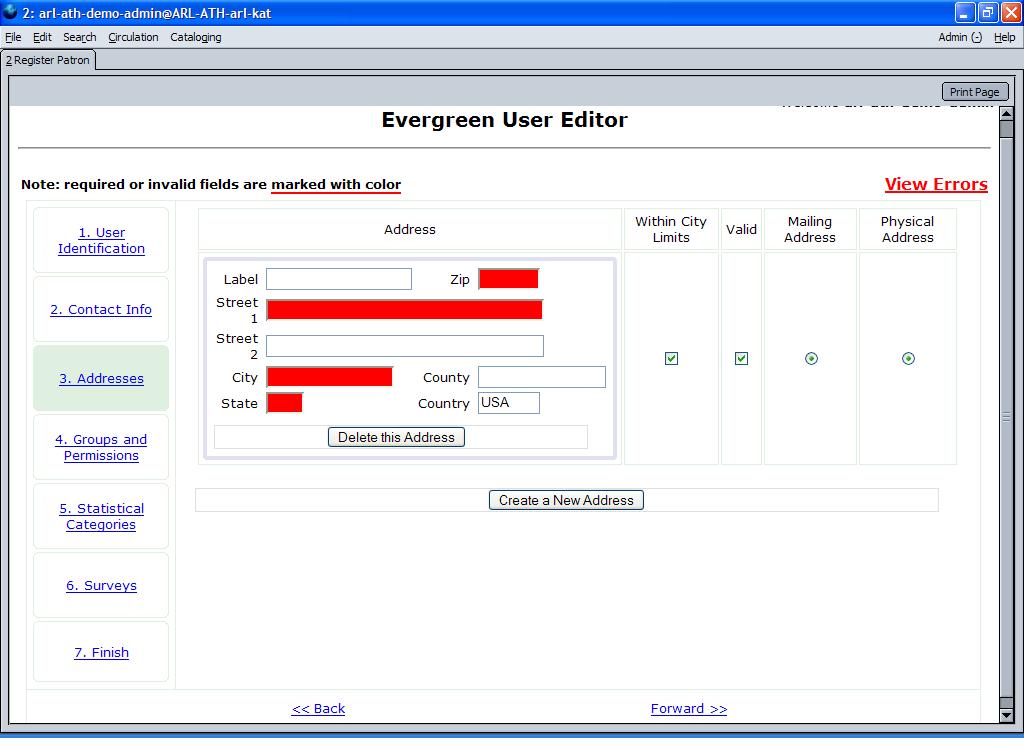Select the Mailing Address radio button

pos(811,358)
